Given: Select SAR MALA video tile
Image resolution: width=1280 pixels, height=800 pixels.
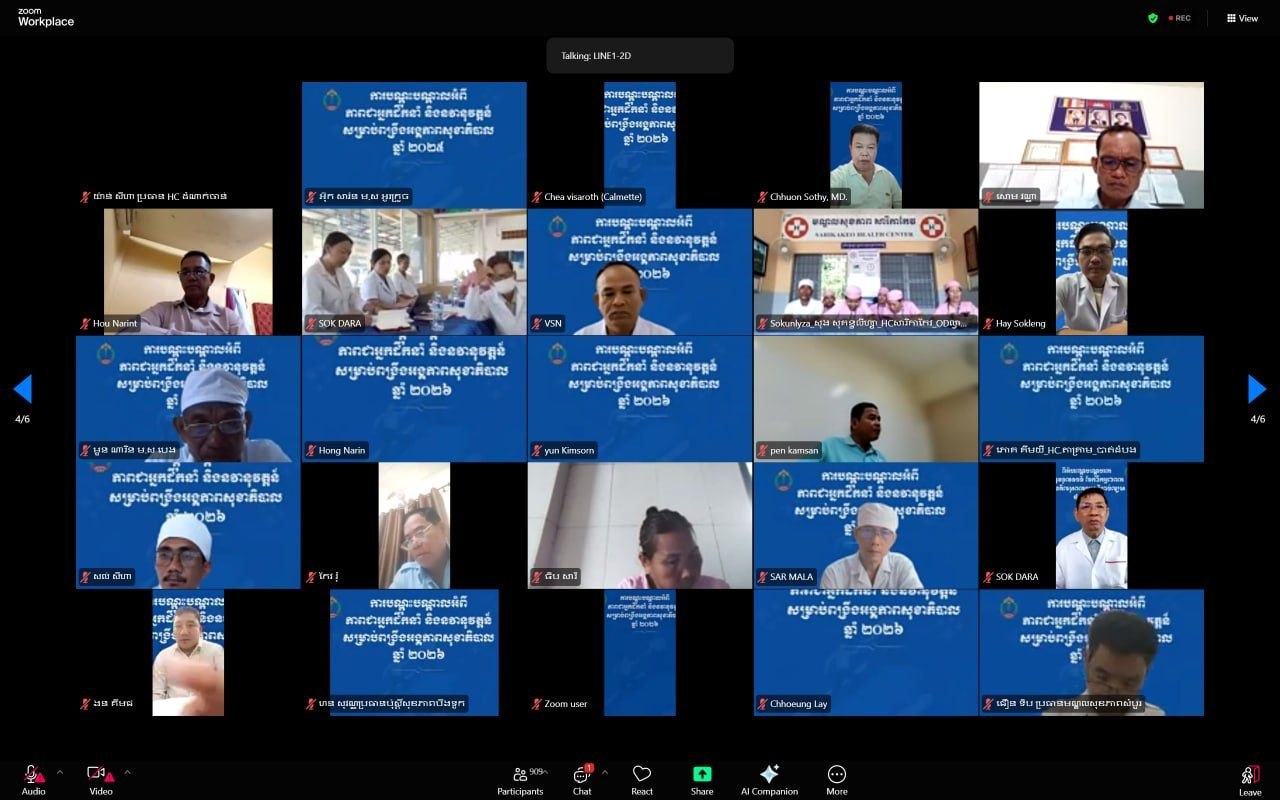Looking at the screenshot, I should pos(866,525).
